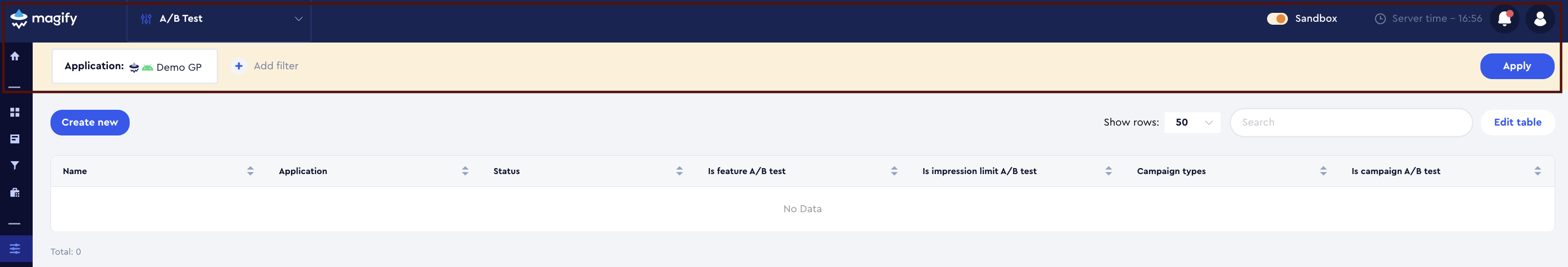Image resolution: width=1568 pixels, height=267 pixels.
Task: Open the card-shaped sidebar icon
Action: (15, 139)
